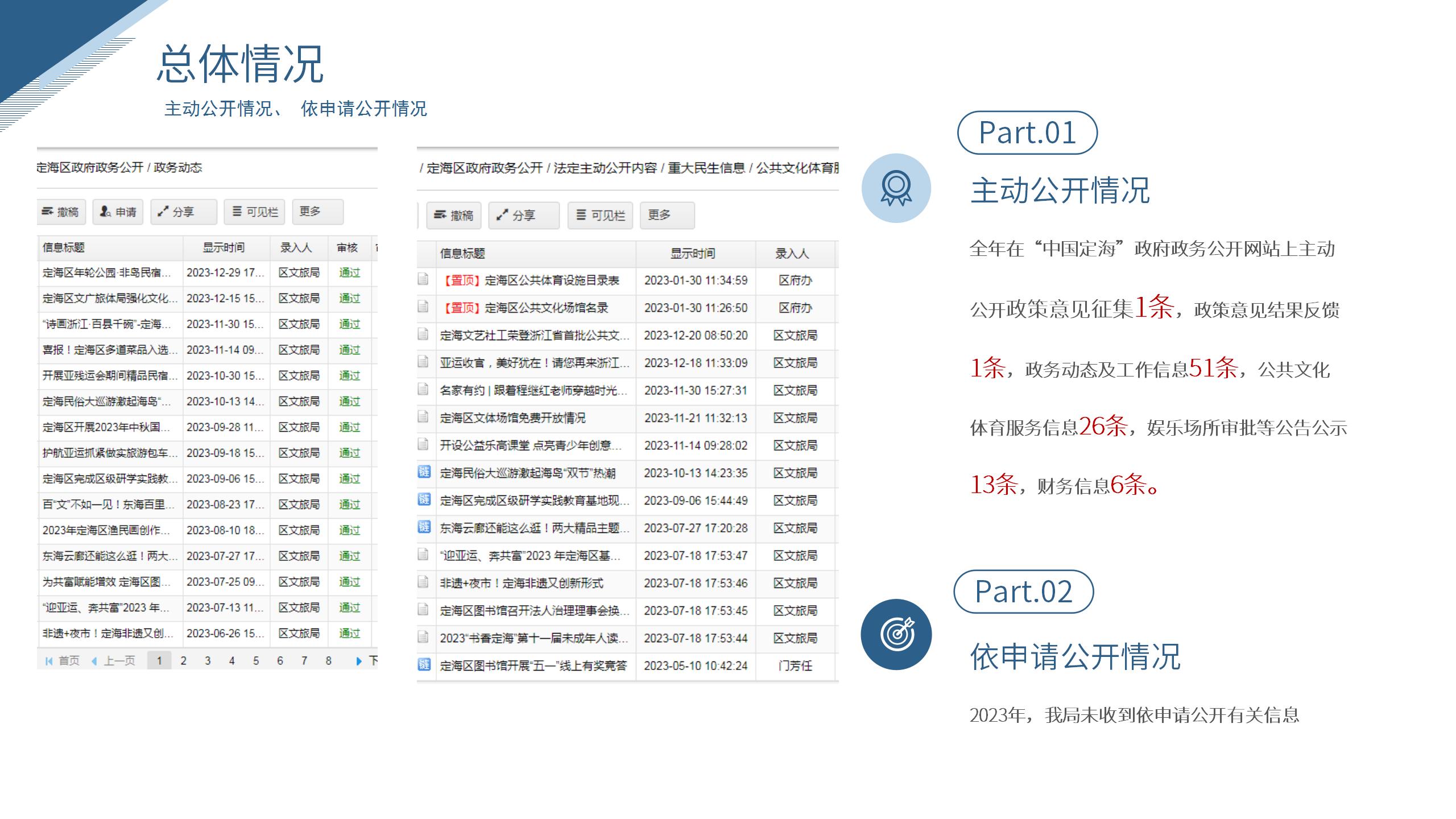The width and height of the screenshot is (1456, 819).
Task: Click the document icon beside 定海区公共体育设施目录表
Action: (x=423, y=279)
